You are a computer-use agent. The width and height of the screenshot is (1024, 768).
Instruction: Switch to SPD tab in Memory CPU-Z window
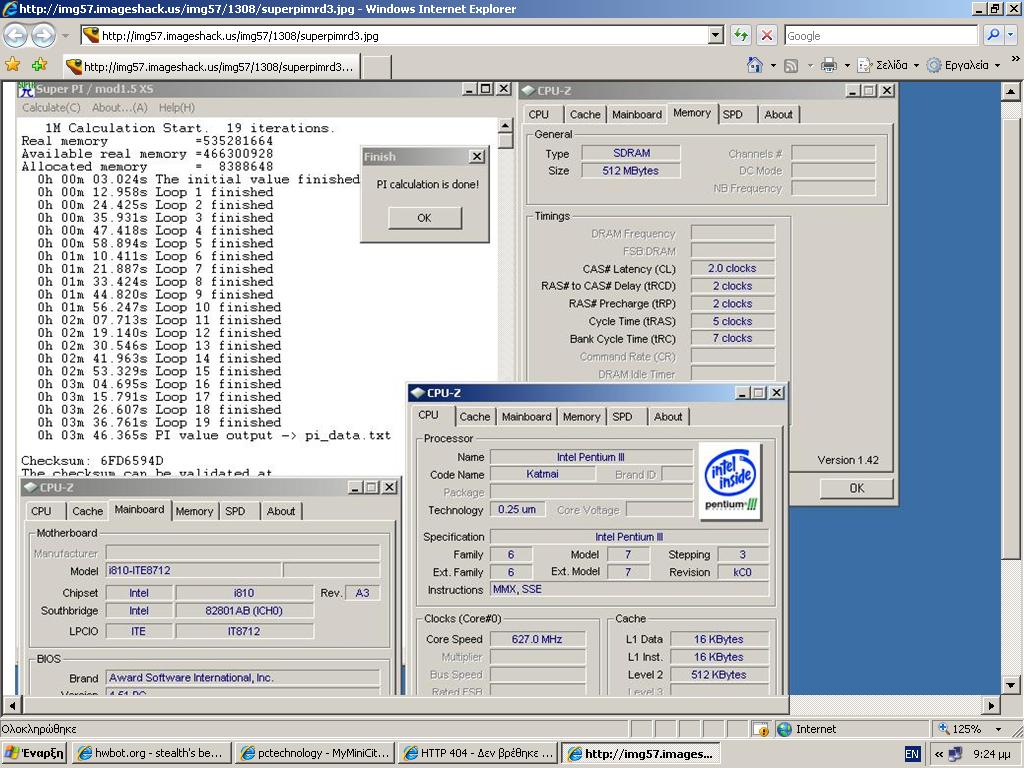point(733,114)
